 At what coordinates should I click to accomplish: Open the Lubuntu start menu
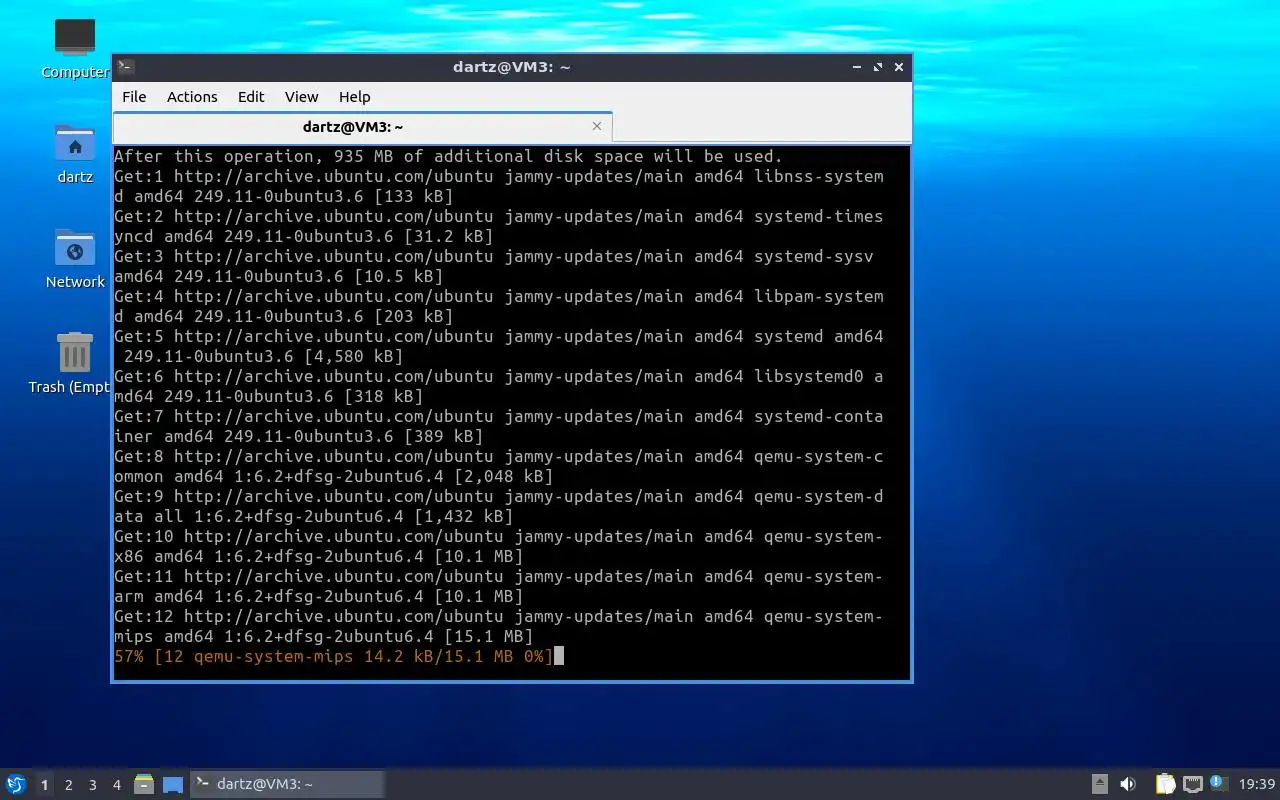click(x=15, y=784)
